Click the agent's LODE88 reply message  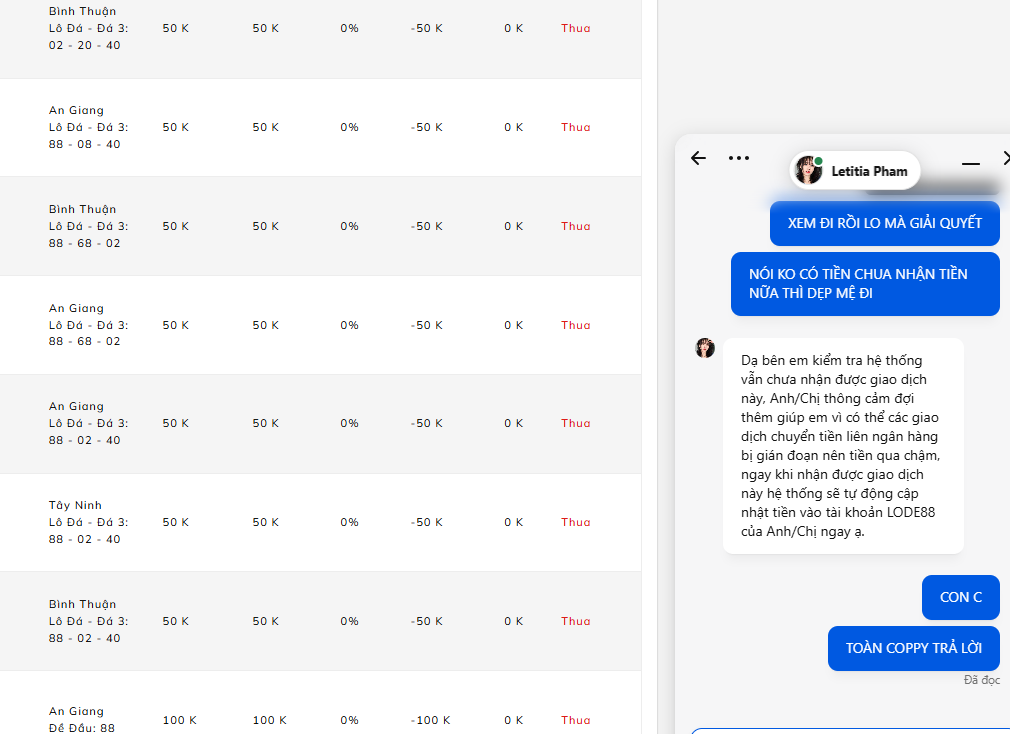[843, 446]
